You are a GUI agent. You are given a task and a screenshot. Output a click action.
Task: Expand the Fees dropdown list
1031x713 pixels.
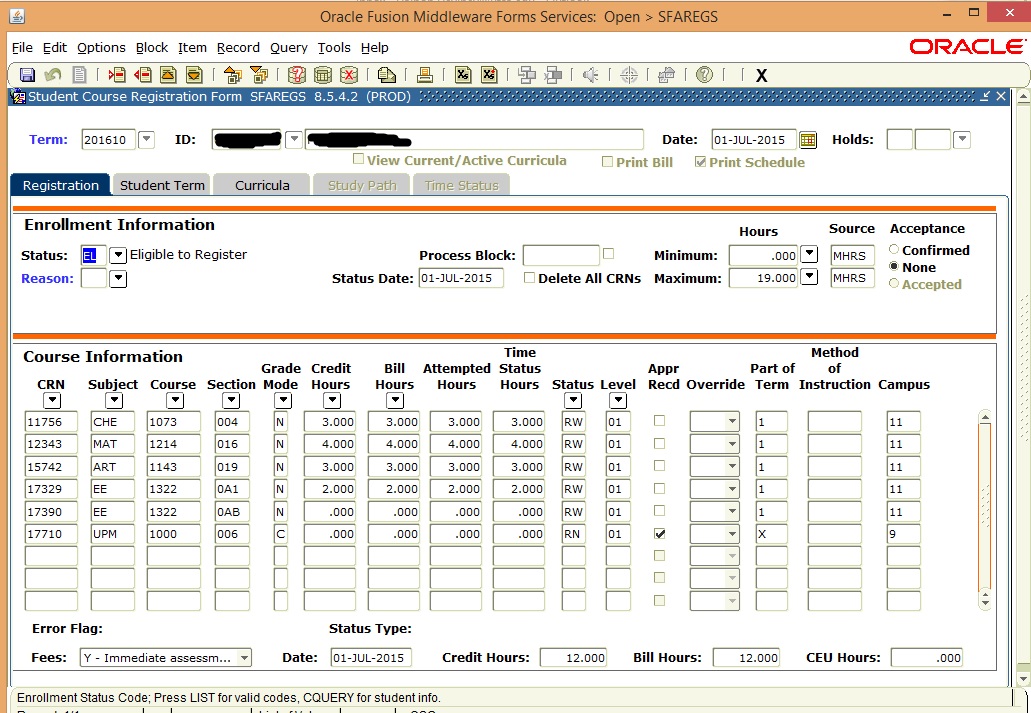click(x=244, y=657)
